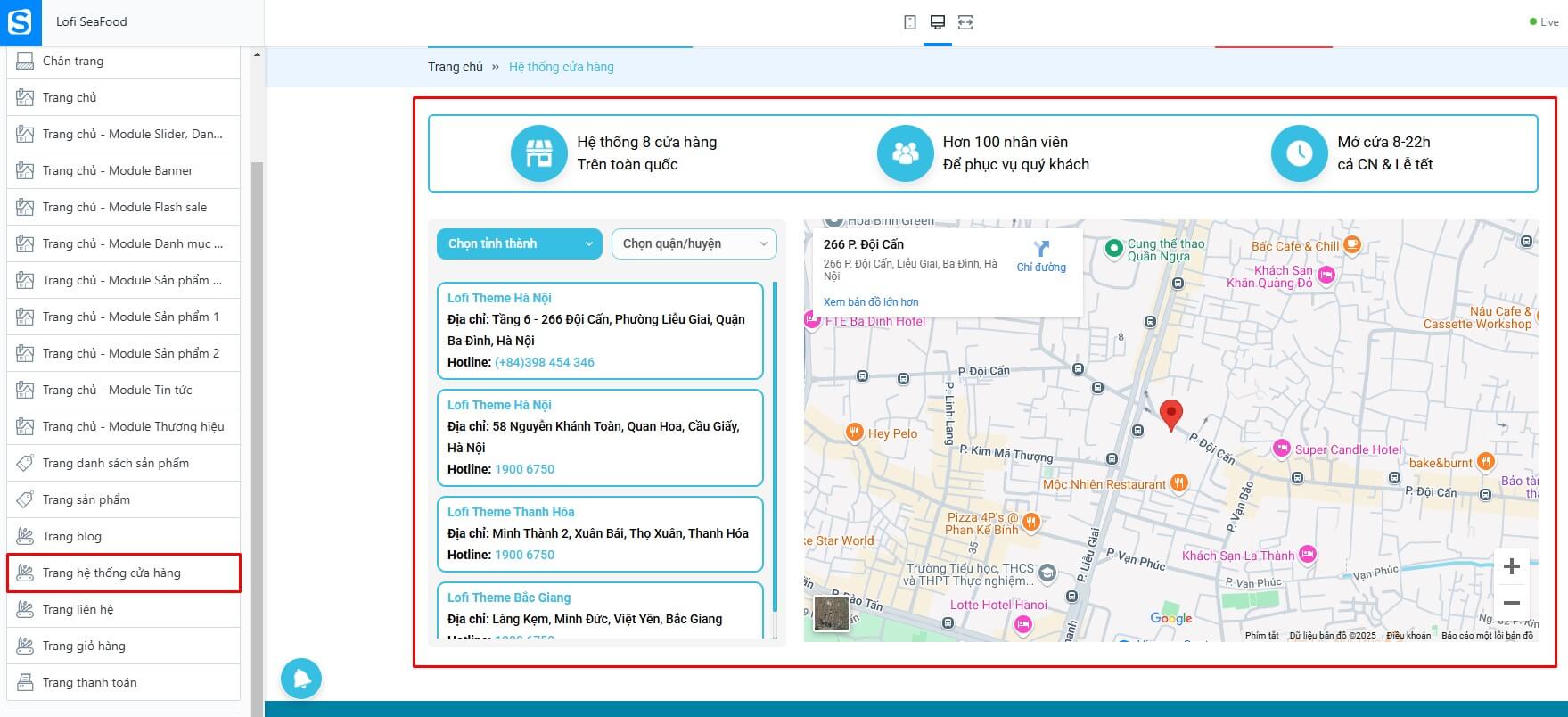This screenshot has width=1568, height=717.
Task: Click the Mộc Nhiên Restaurant marker
Action: 1178,483
